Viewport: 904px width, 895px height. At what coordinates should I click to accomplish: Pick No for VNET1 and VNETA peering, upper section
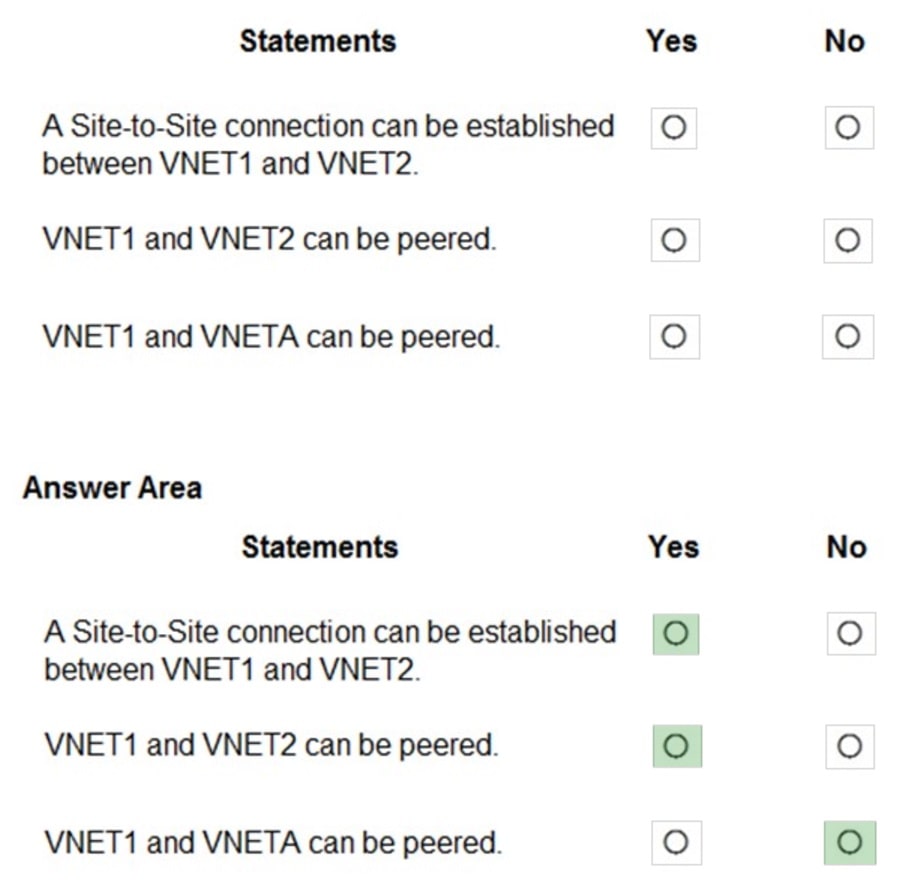tap(848, 337)
